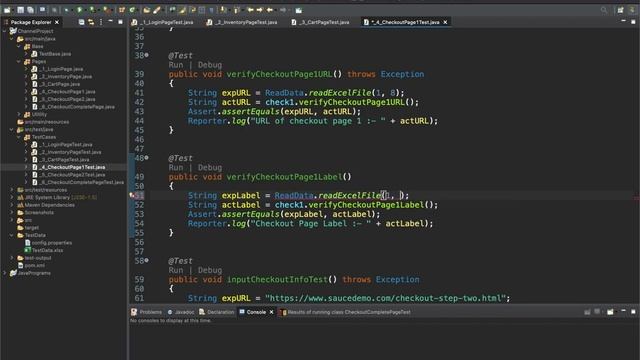Click the Debug bug toolbar icon

(x=66, y=10)
